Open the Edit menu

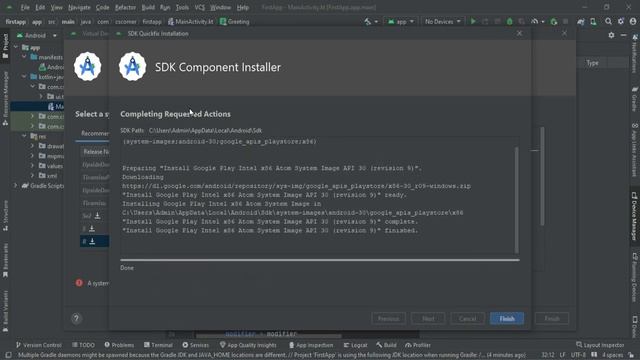[x=40, y=7]
